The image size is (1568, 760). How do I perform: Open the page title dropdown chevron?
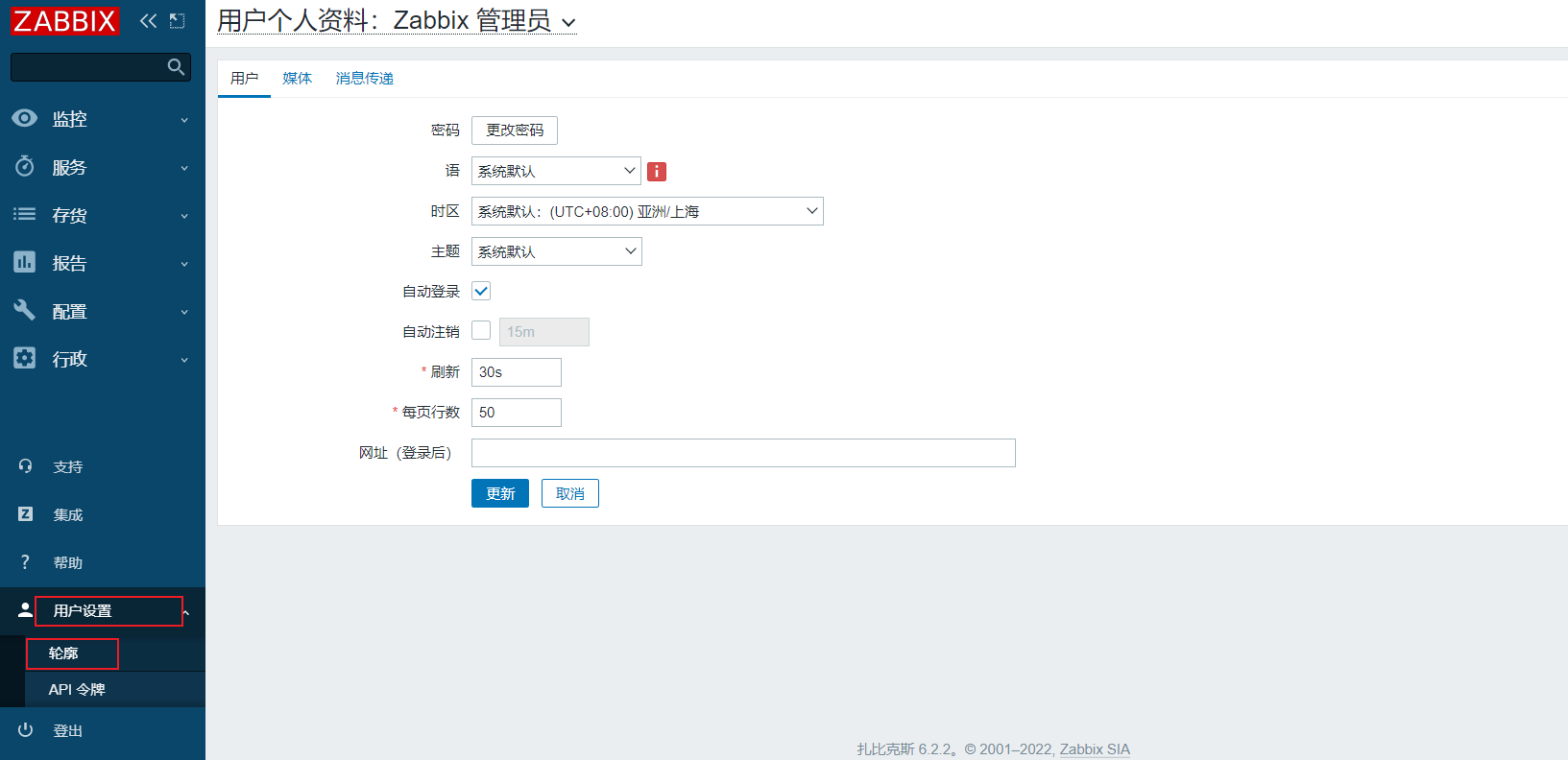tap(568, 23)
